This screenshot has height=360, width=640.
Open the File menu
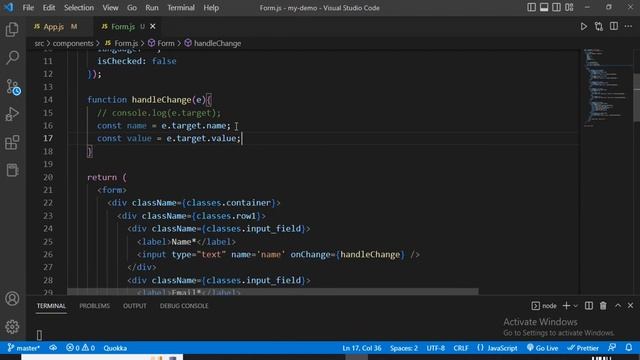pos(28,8)
